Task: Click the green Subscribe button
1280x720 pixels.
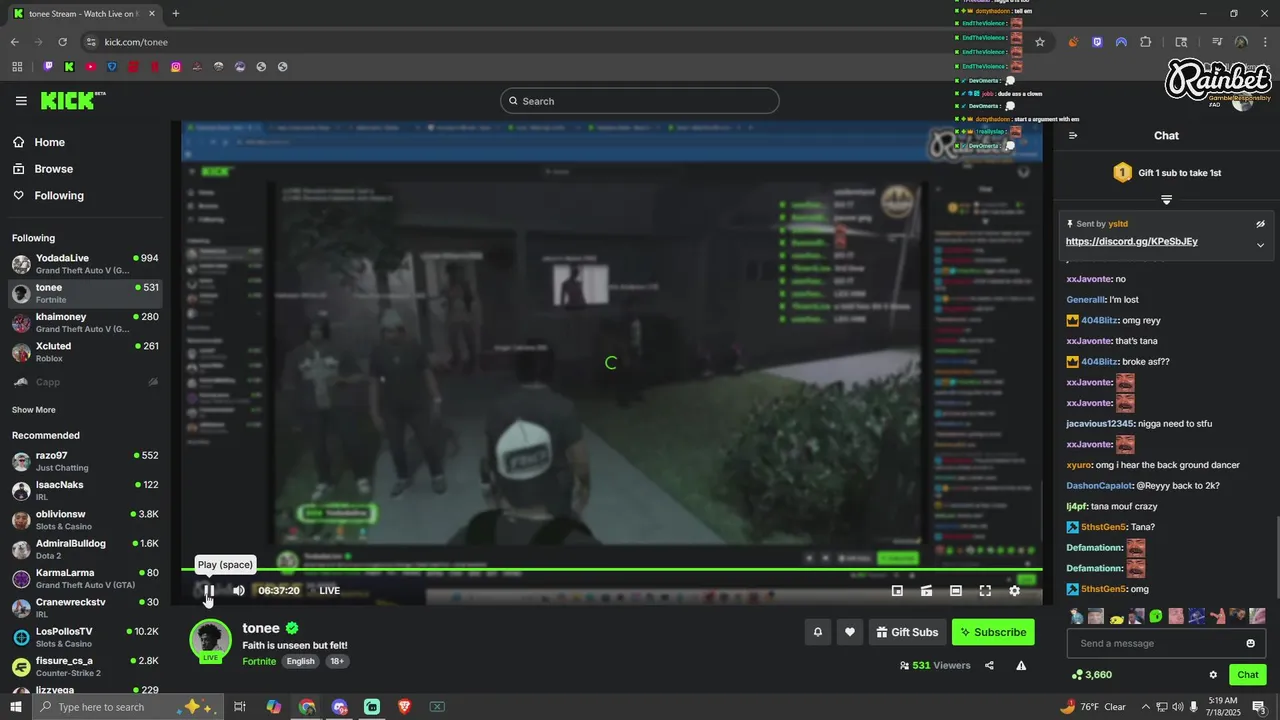Action: coord(993,632)
